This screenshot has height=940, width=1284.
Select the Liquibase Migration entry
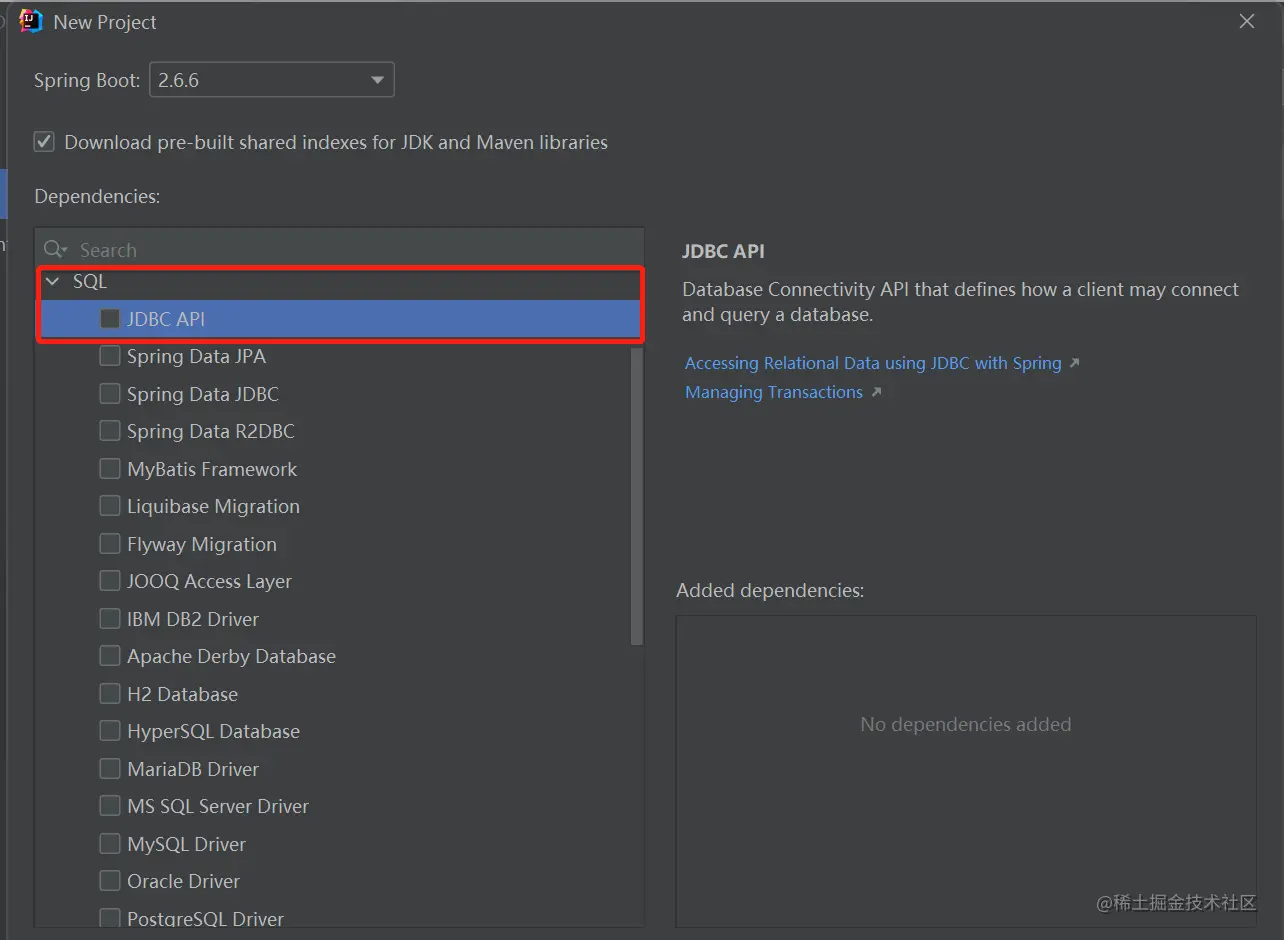click(x=213, y=506)
